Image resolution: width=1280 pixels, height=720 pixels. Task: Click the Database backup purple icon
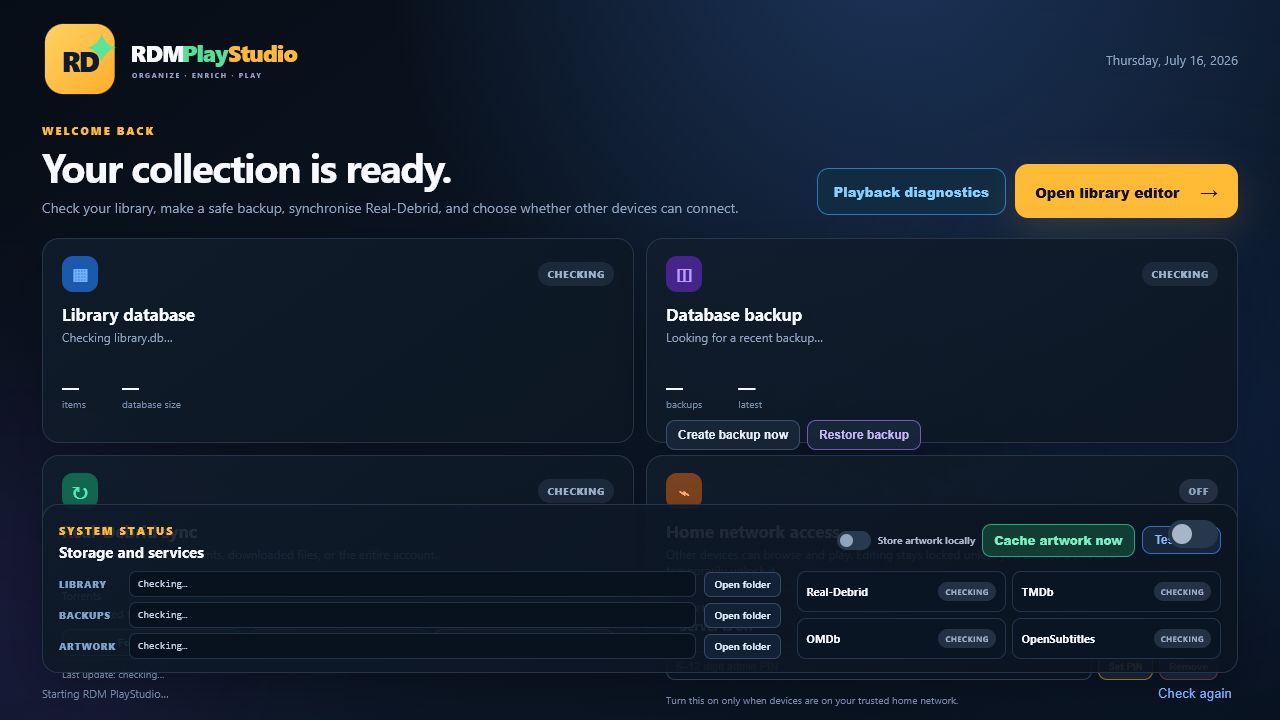[x=684, y=274]
